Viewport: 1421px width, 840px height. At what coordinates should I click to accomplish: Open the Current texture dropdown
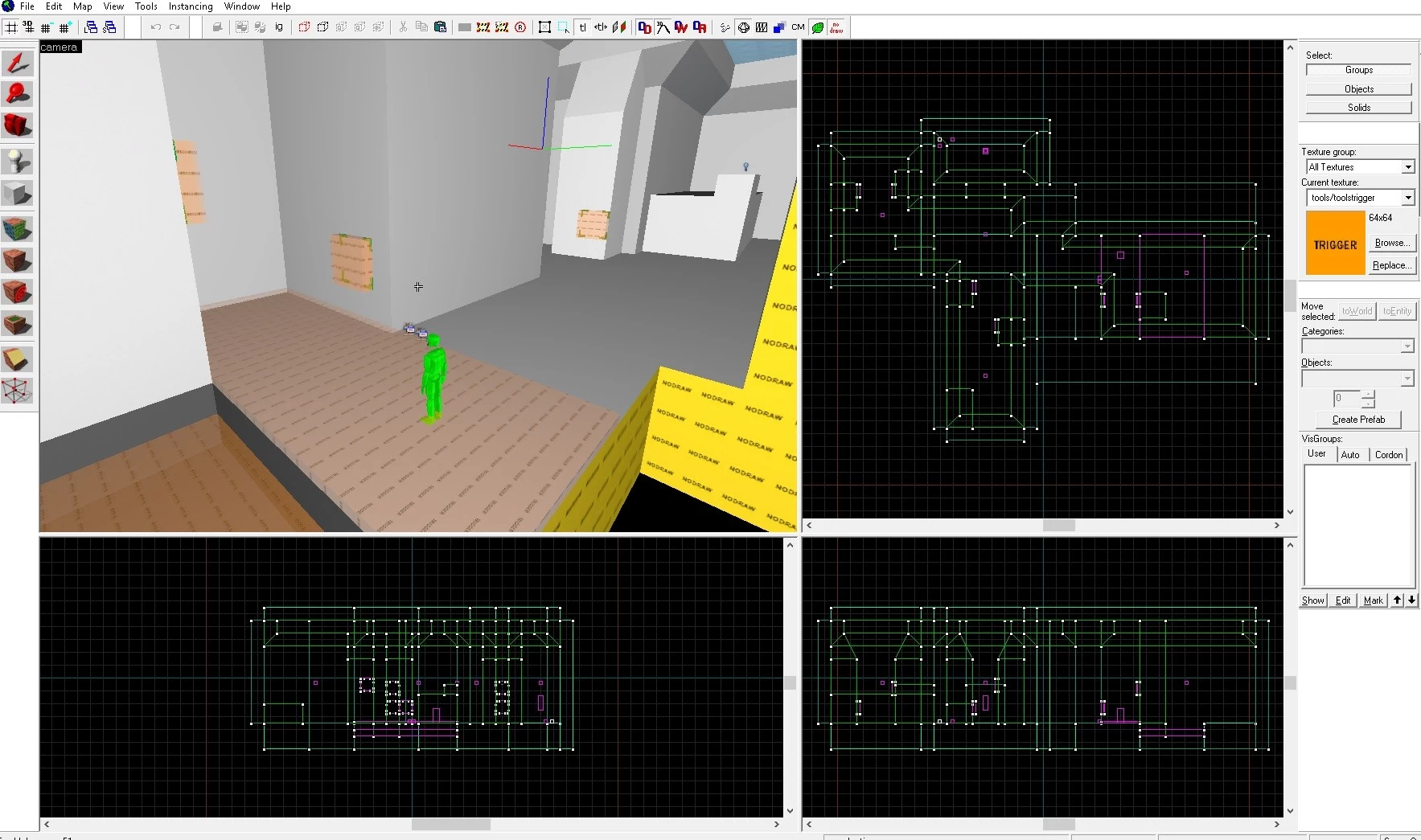[1407, 198]
